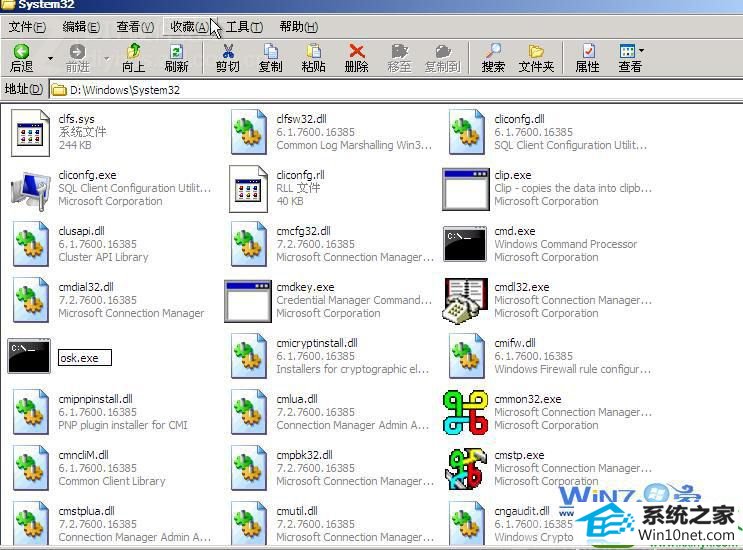The image size is (743, 550).
Task: Open the 文件(F) menu
Action: coord(27,27)
